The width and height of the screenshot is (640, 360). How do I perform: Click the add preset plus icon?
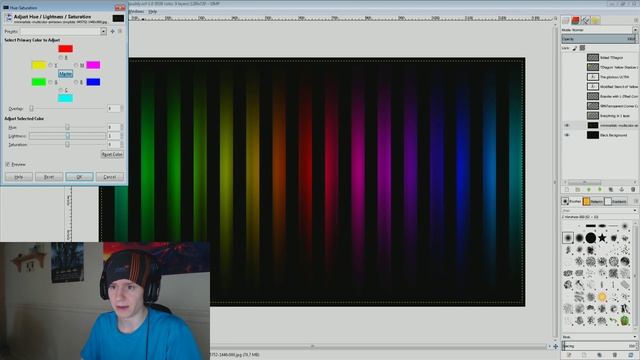pyautogui.click(x=113, y=31)
